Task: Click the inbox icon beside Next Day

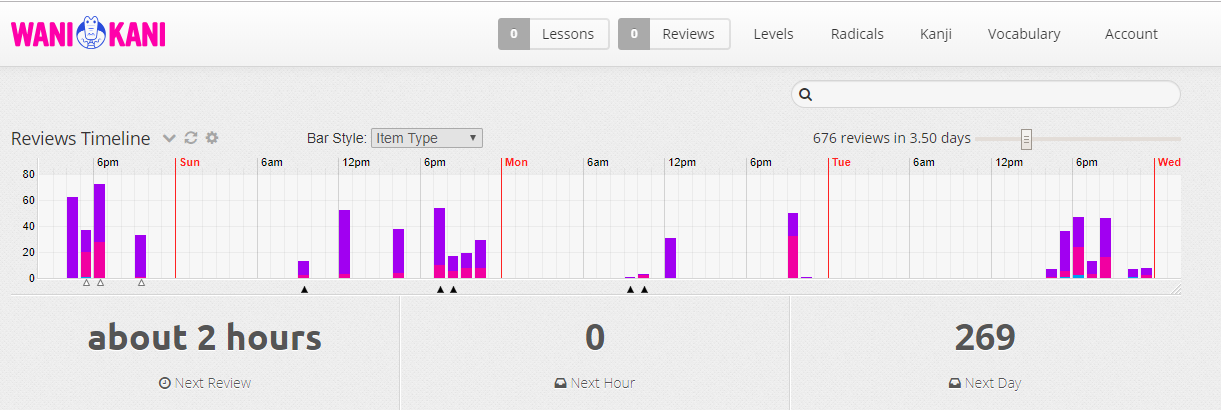Action: point(955,383)
